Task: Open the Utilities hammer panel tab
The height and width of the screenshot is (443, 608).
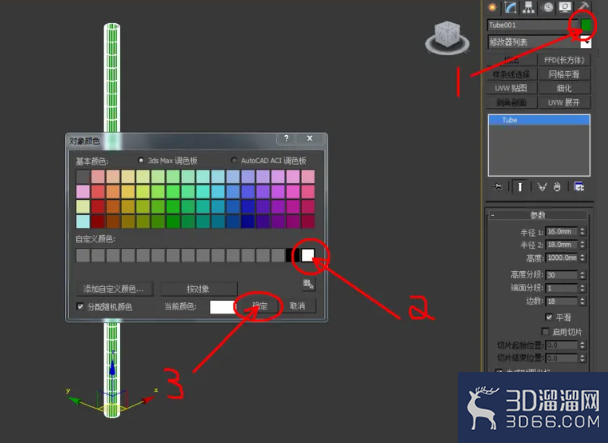Action: pyautogui.click(x=583, y=6)
